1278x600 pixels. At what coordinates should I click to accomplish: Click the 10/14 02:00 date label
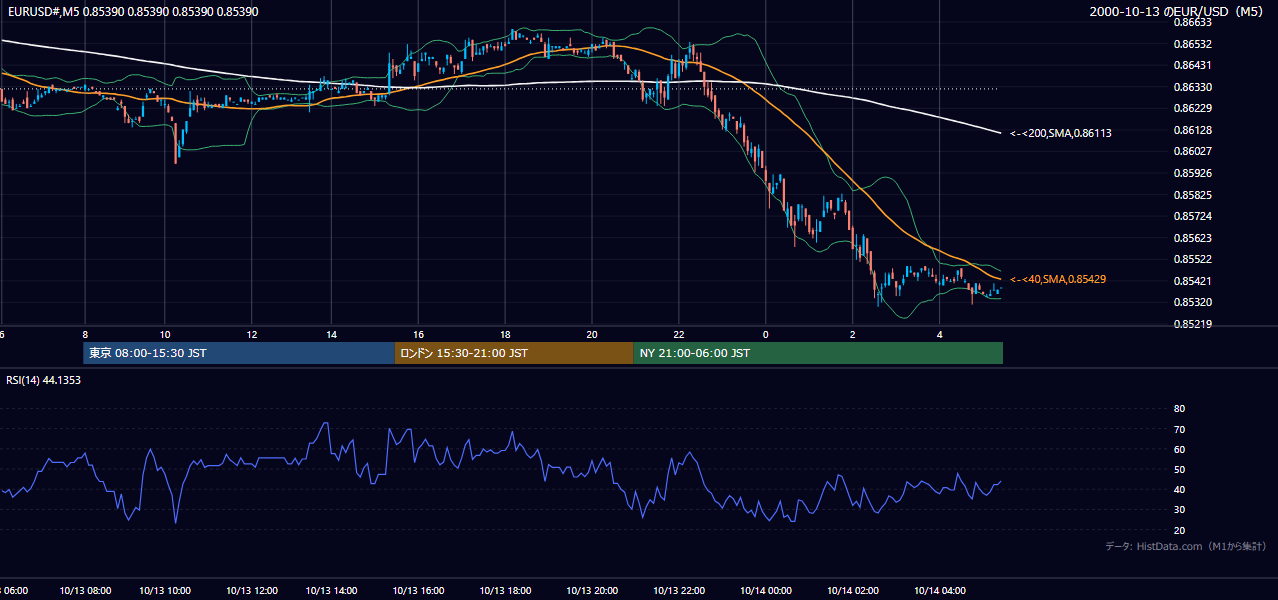point(853,591)
